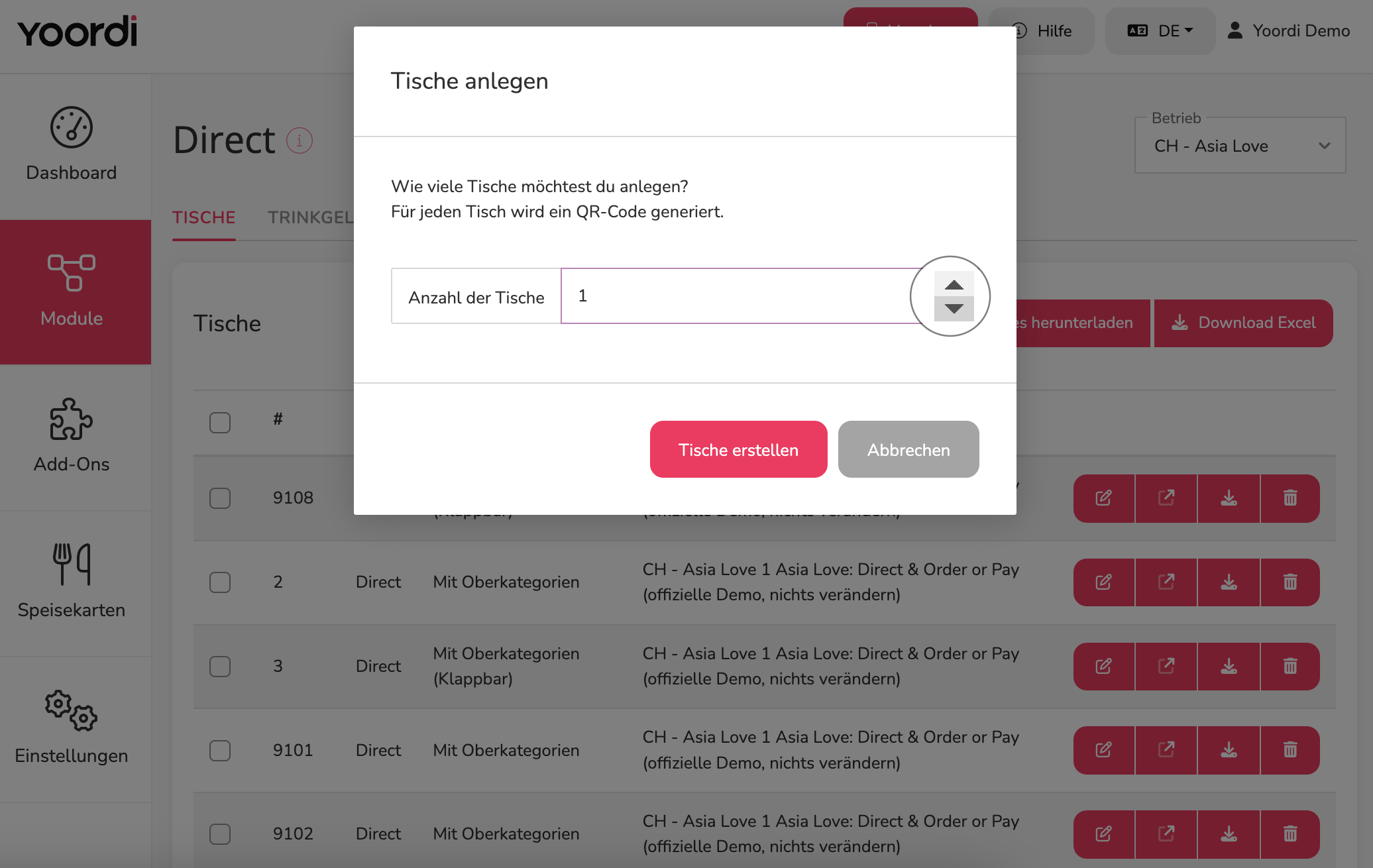Open Einstellungen gear icon

pos(72,710)
